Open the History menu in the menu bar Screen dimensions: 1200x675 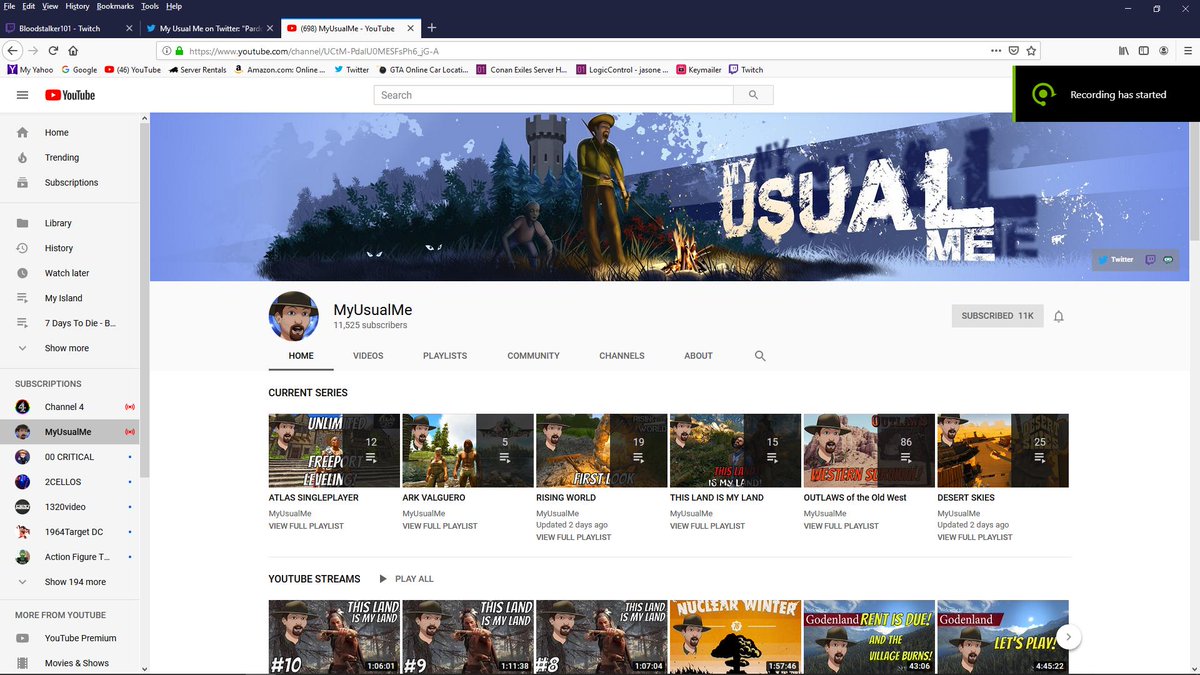tap(77, 6)
